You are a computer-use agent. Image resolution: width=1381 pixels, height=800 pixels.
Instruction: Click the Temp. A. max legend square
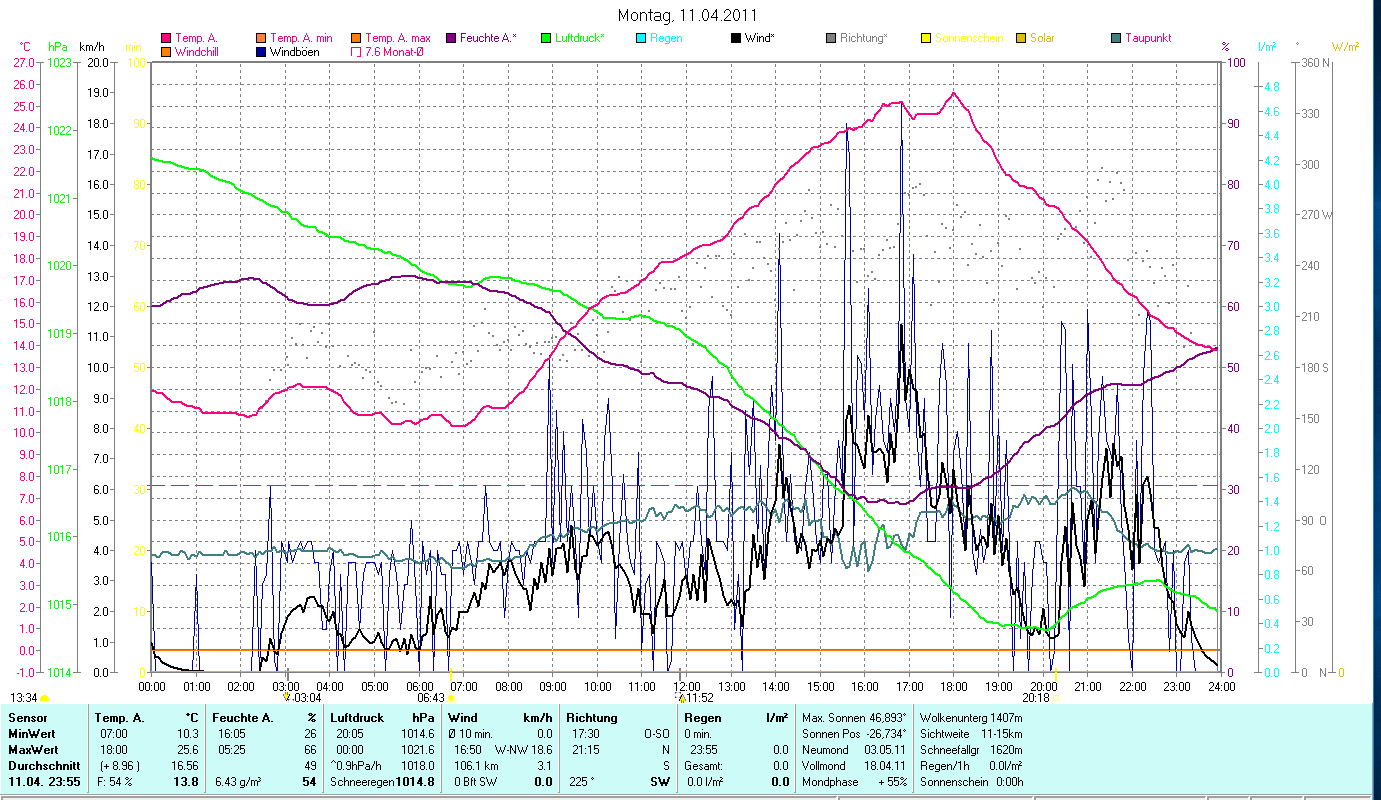tap(356, 38)
